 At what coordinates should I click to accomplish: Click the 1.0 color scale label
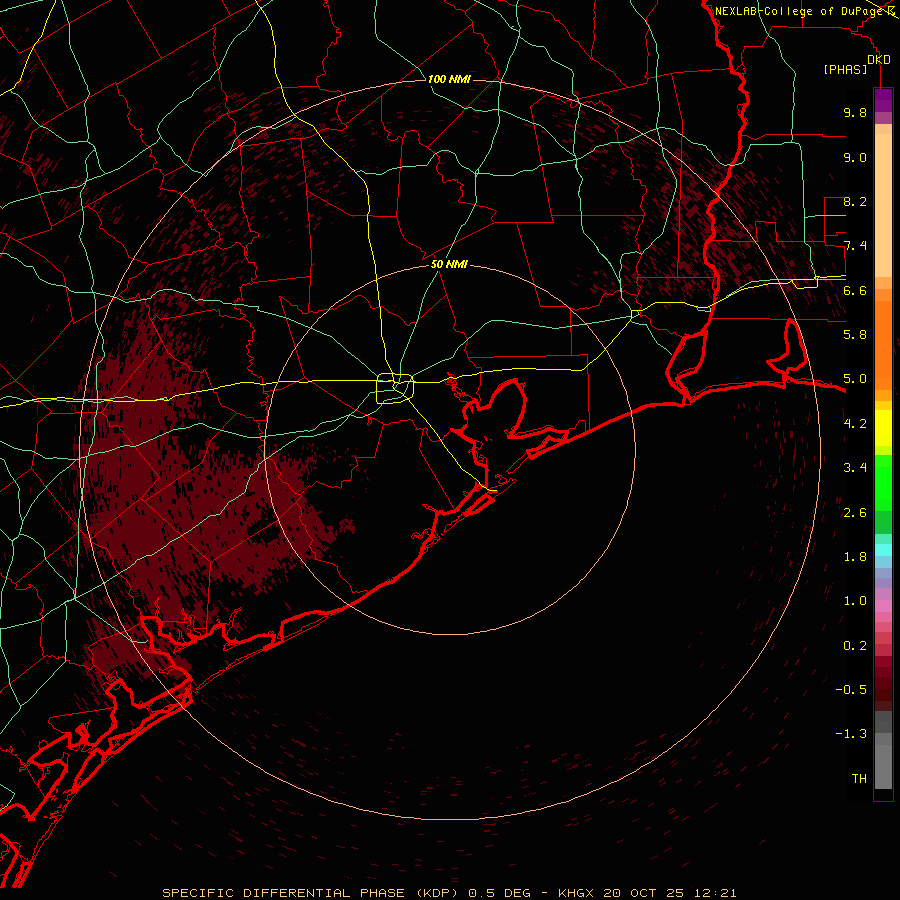point(855,601)
